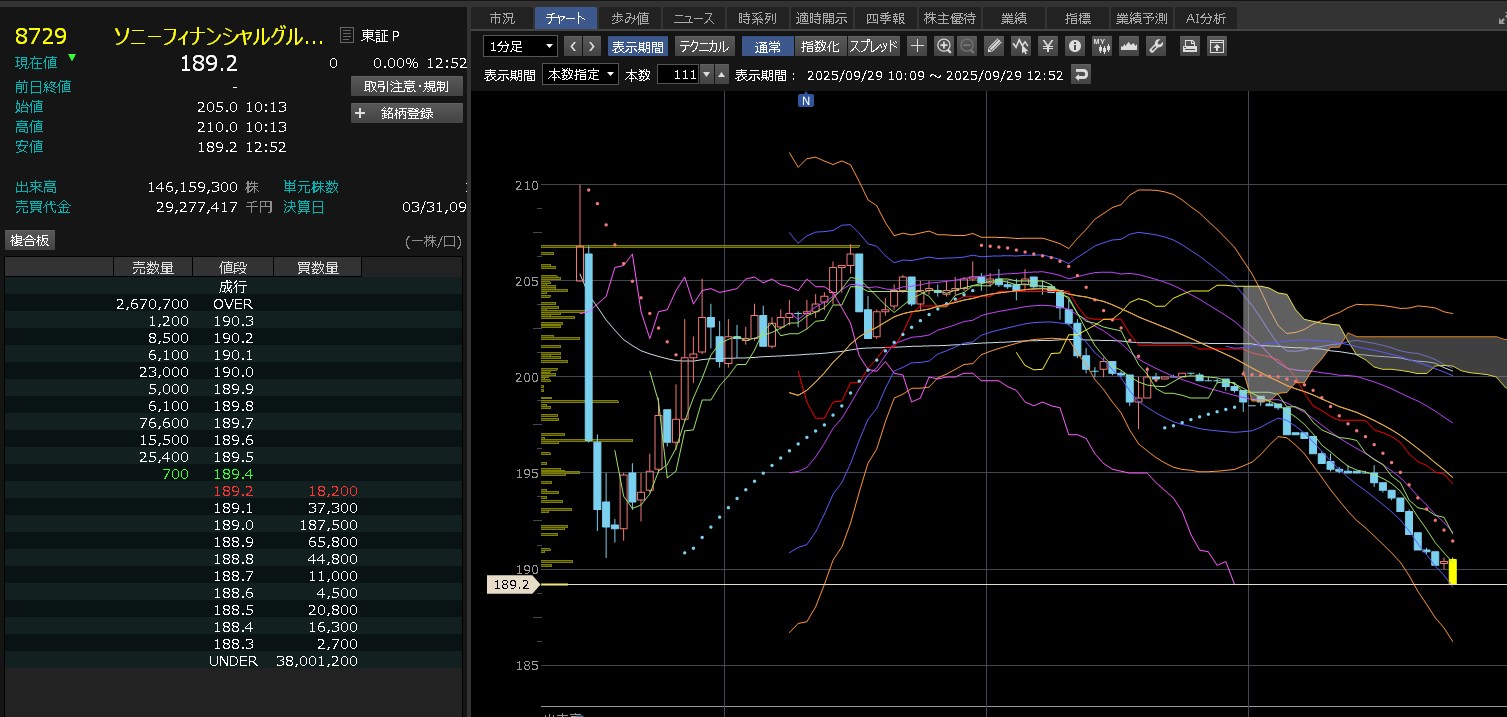Screen dimensions: 1507x717
Task: Switch chart mode to スプレッド
Action: click(x=873, y=46)
